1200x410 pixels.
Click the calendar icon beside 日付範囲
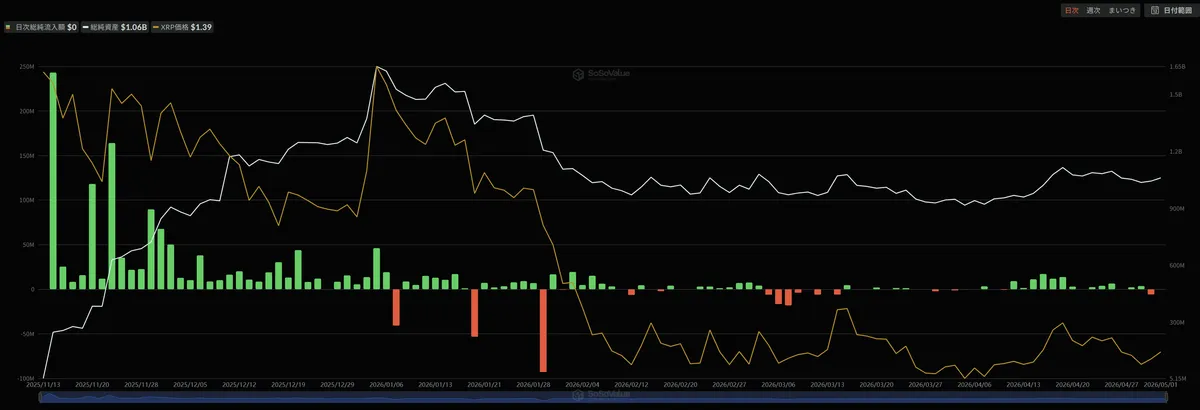(1154, 10)
